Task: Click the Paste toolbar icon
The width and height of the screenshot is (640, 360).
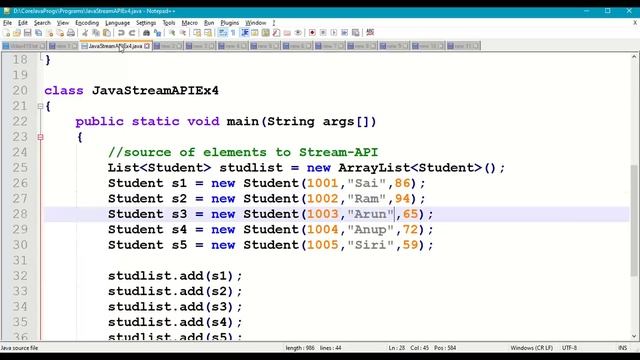Action: tap(107, 32)
